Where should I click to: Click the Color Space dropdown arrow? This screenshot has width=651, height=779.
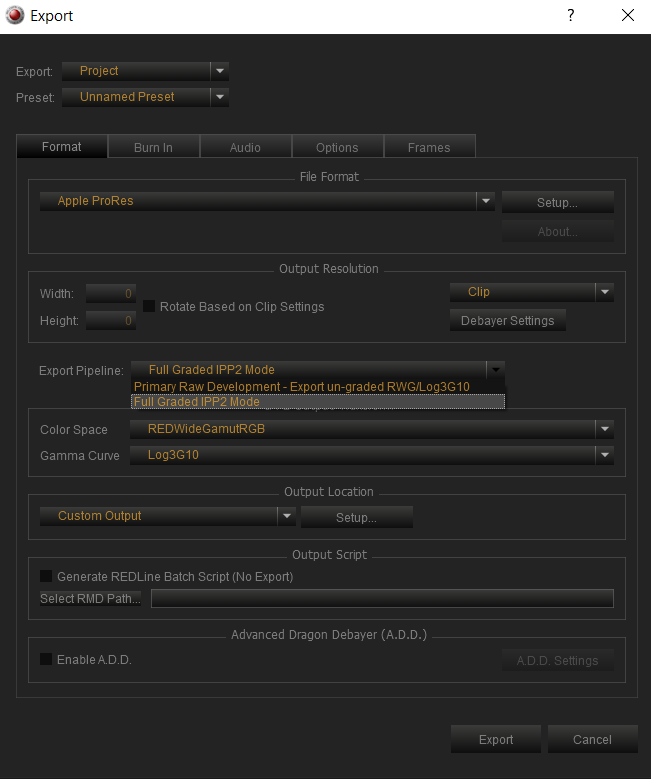[x=605, y=429]
